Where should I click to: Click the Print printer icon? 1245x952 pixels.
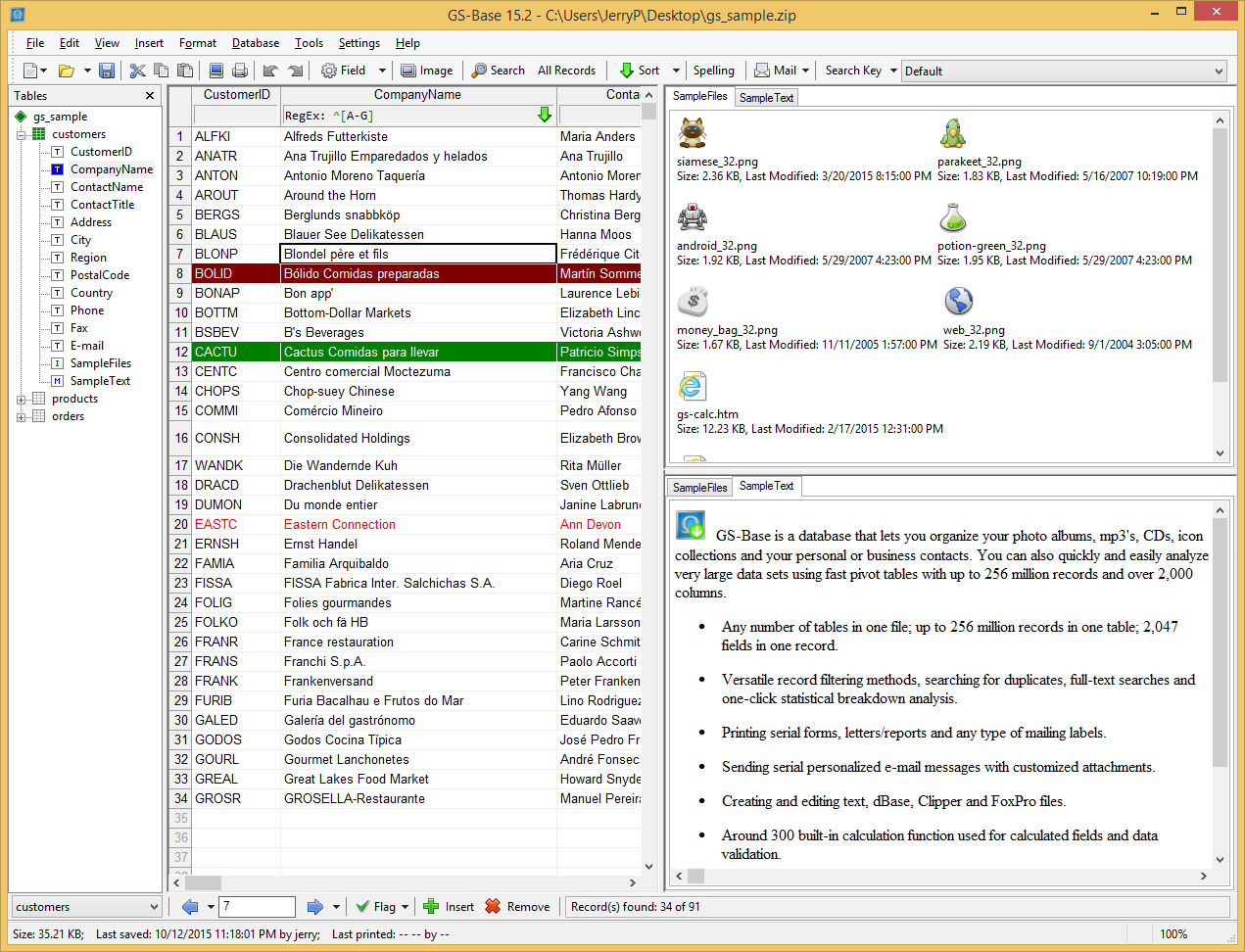click(240, 71)
